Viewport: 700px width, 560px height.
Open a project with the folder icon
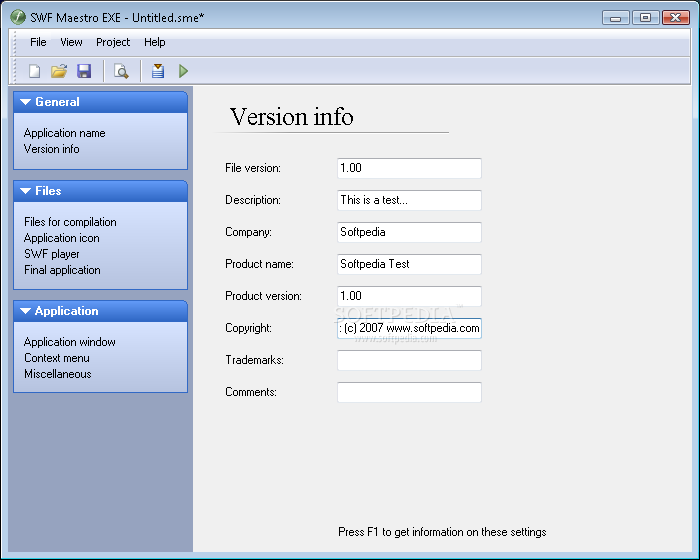(x=59, y=71)
